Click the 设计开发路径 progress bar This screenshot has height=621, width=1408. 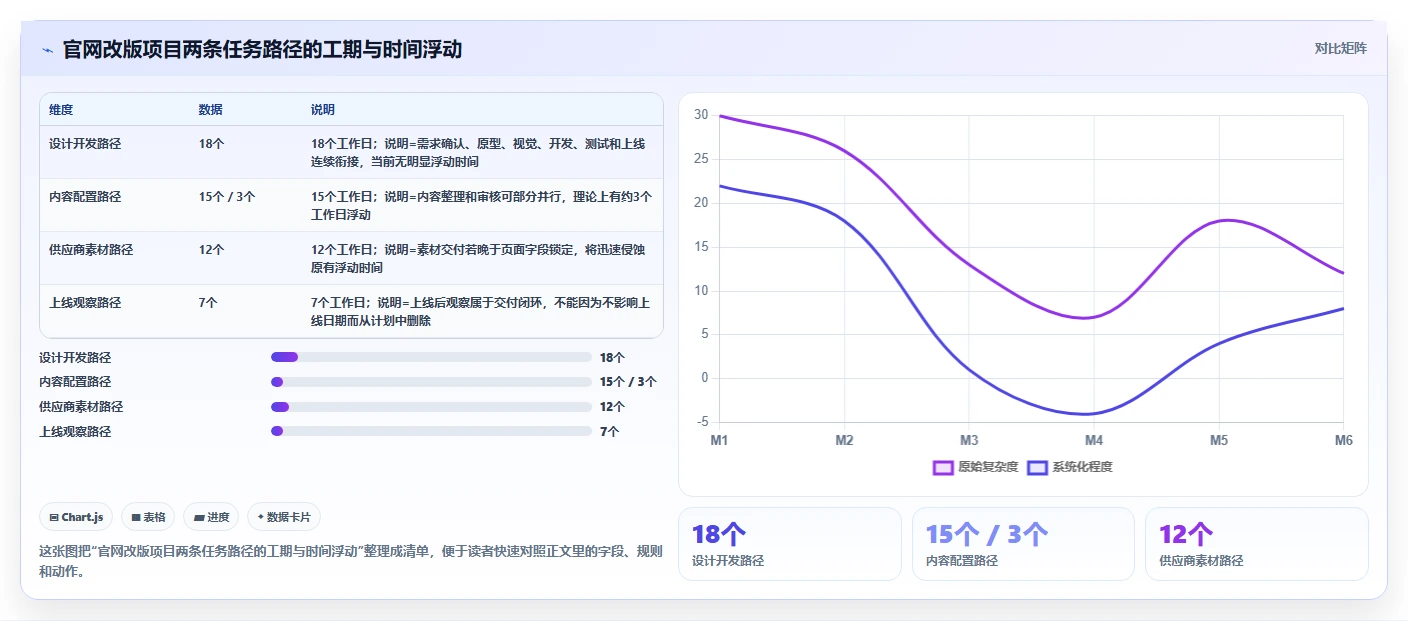pyautogui.click(x=431, y=357)
